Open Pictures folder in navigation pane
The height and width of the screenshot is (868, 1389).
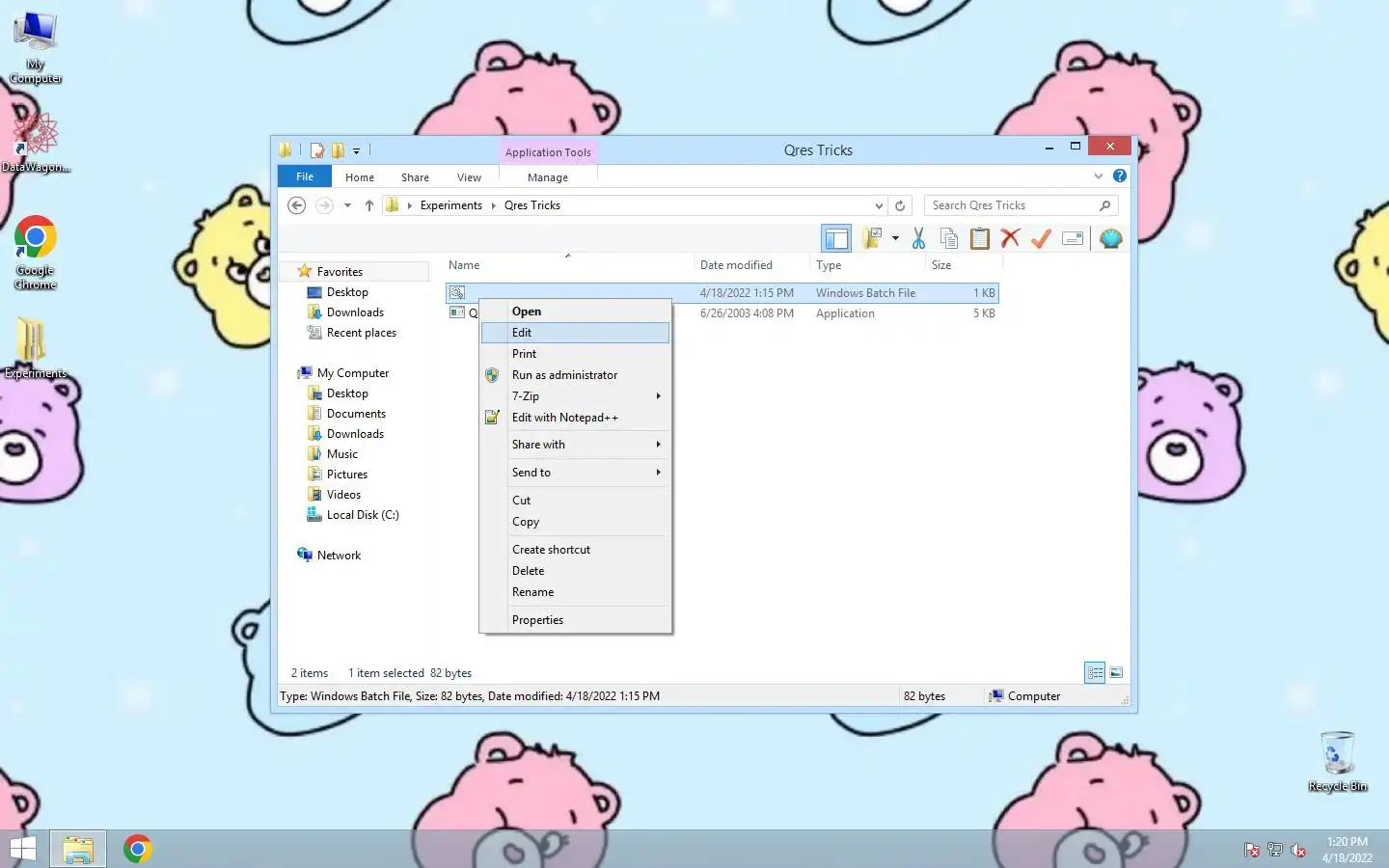337,475
